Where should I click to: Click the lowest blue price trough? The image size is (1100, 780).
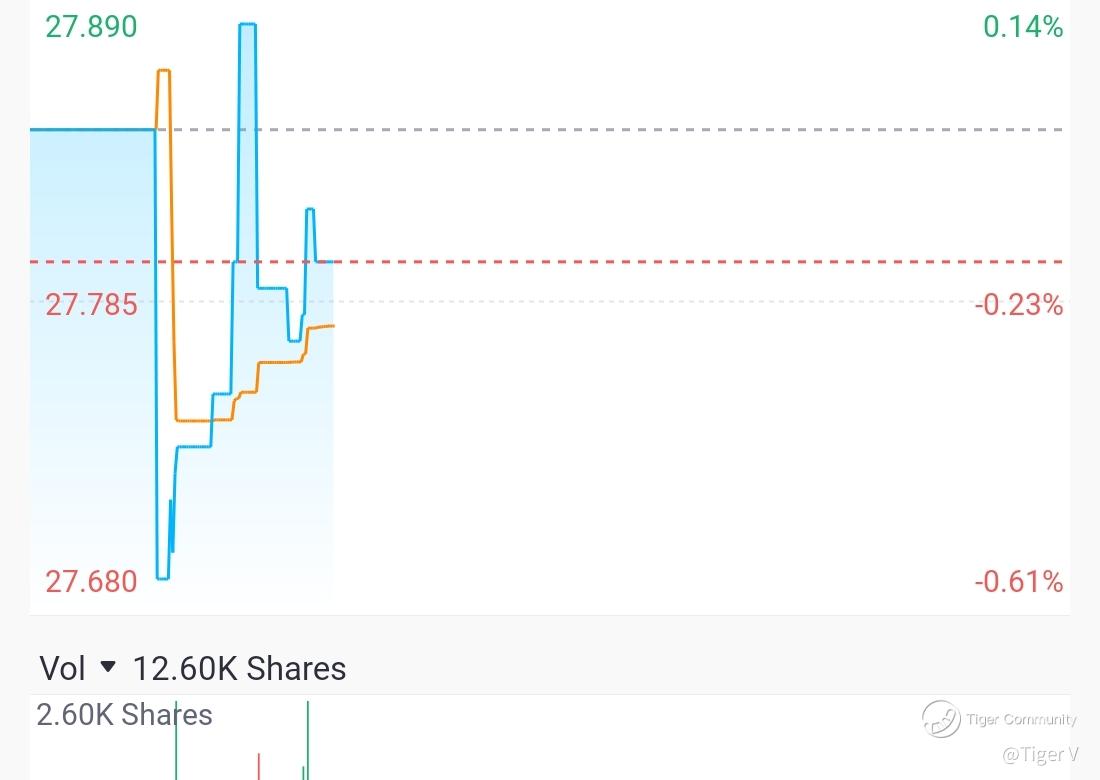point(162,577)
